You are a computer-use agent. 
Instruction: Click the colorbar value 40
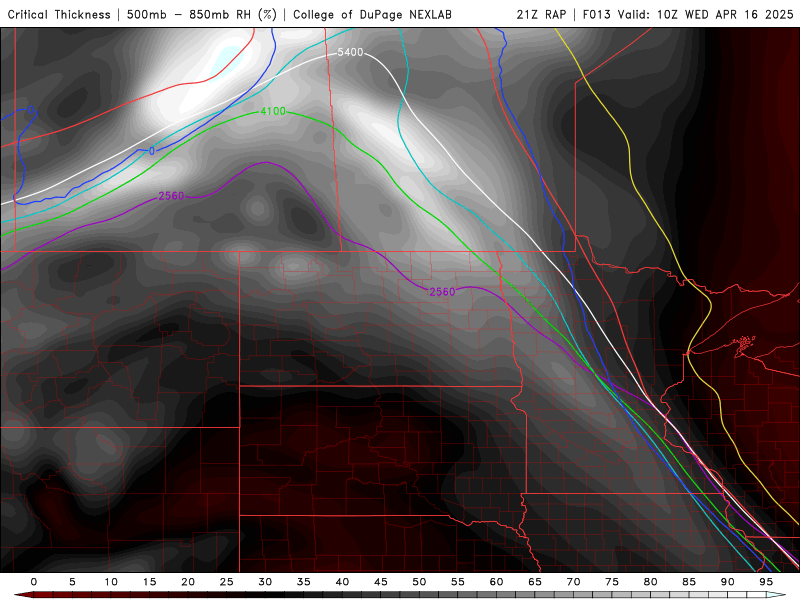(x=342, y=582)
